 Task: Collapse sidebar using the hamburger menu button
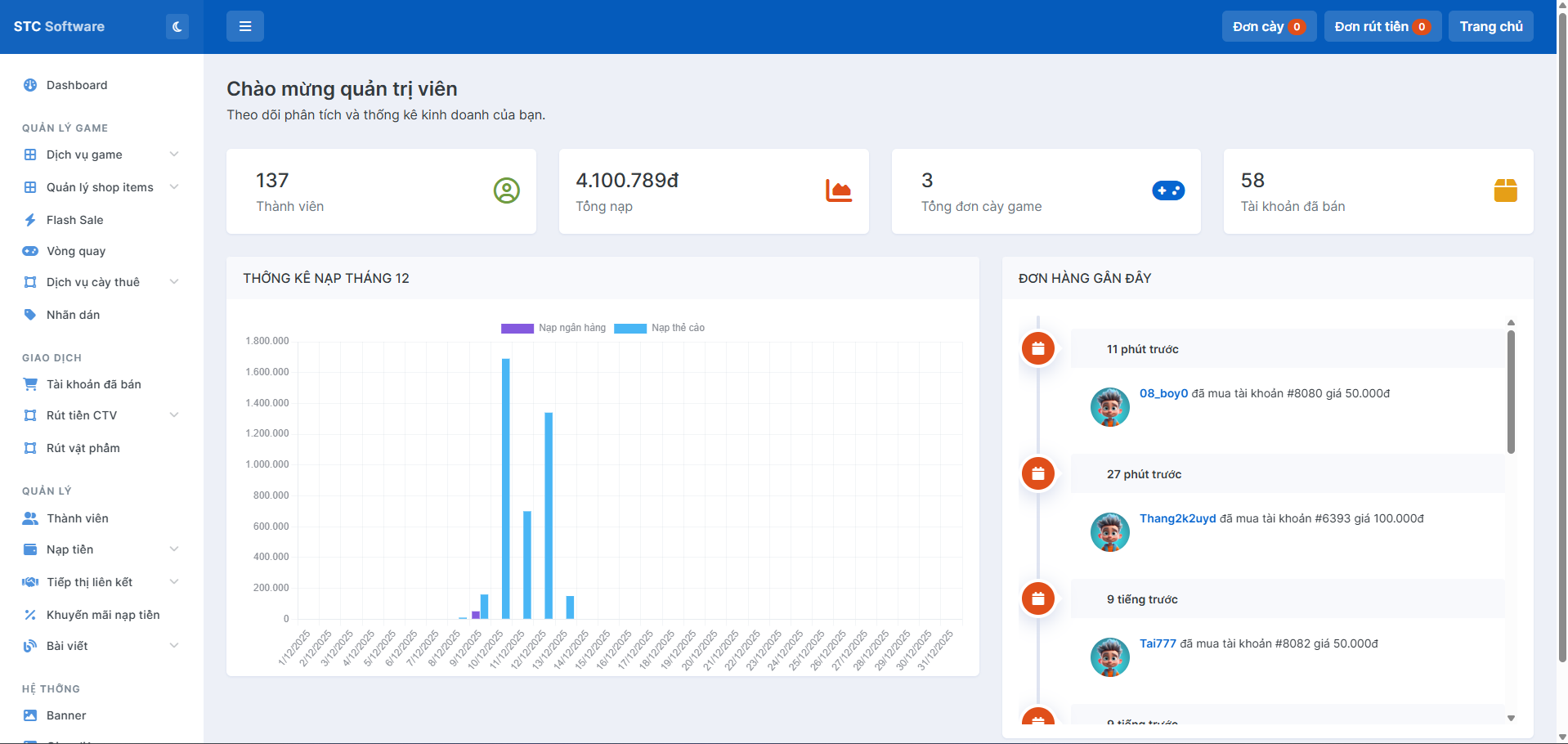point(244,27)
